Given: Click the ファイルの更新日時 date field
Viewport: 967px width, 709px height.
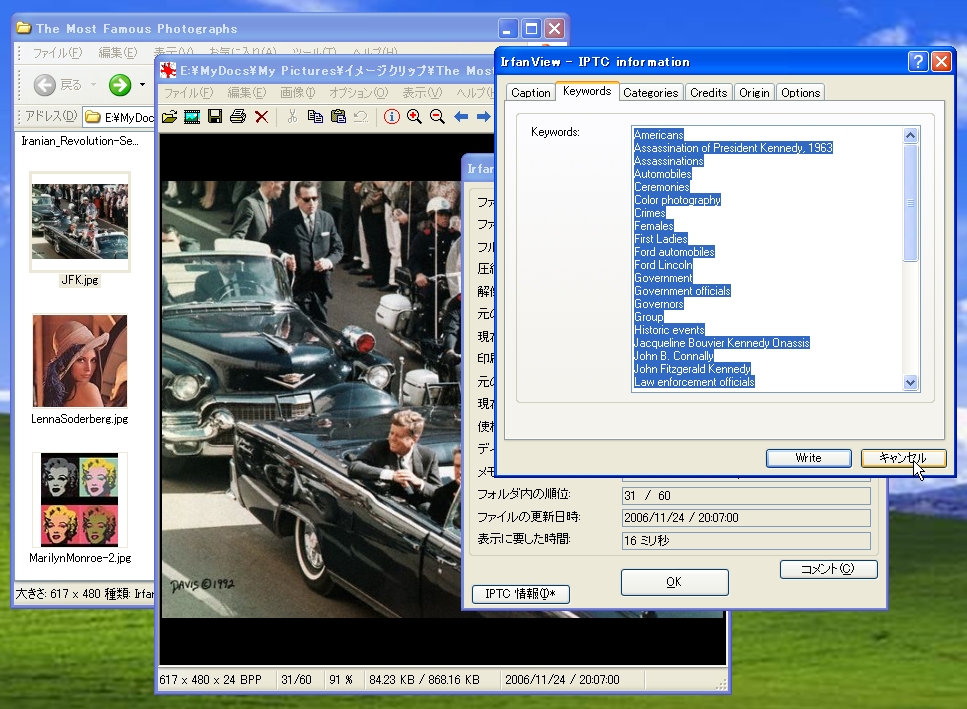Looking at the screenshot, I should (746, 518).
